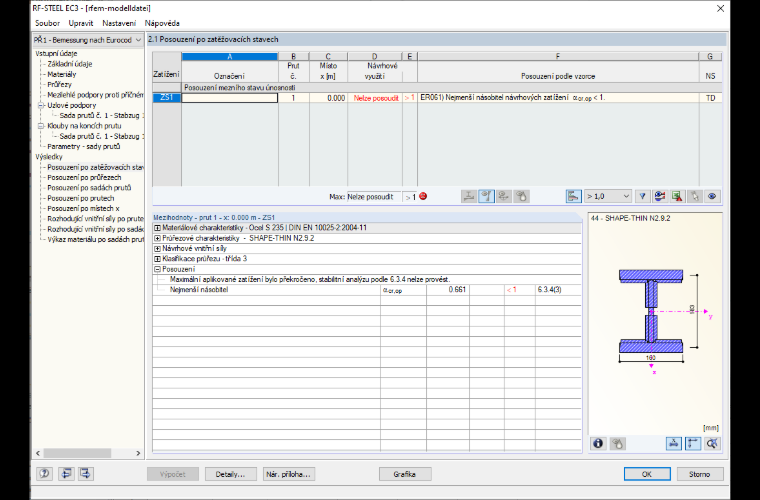Click the first beam-section results toolbar icon
This screenshot has width=760, height=500.
(469, 196)
